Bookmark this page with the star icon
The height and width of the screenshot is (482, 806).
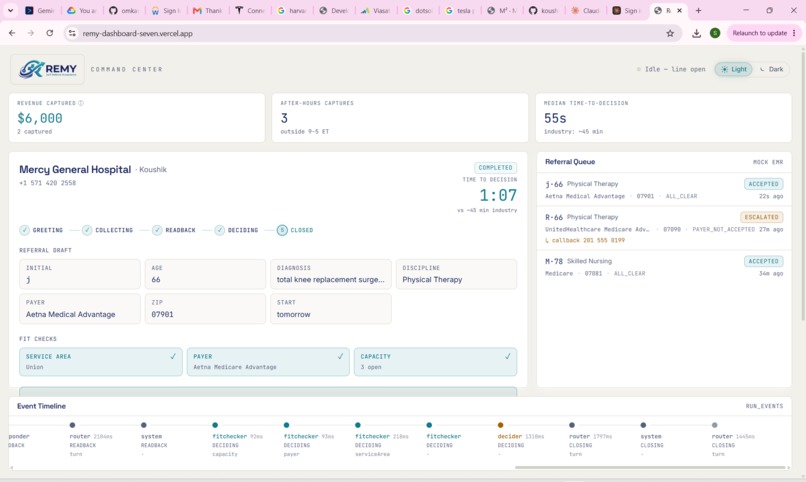click(670, 33)
